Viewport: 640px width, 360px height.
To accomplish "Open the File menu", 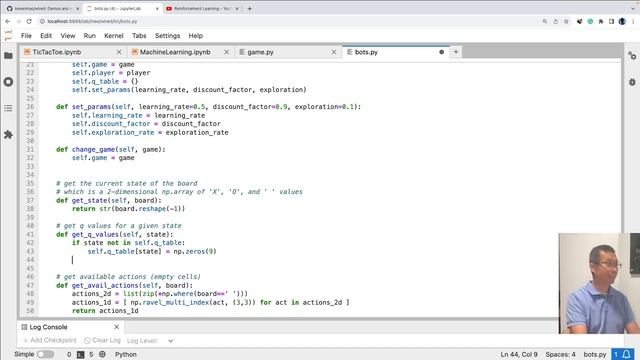I will (x=26, y=36).
